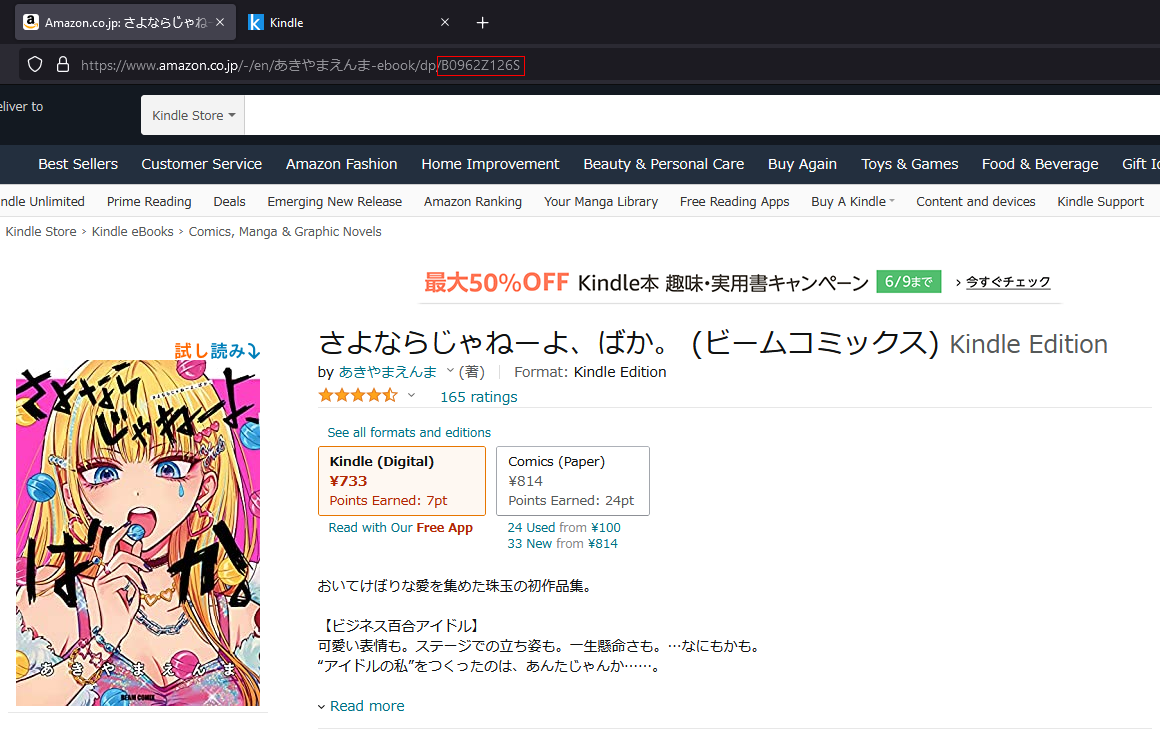Viewport: 1160px width, 737px height.
Task: Click Buy Again in navigation bar
Action: point(802,164)
